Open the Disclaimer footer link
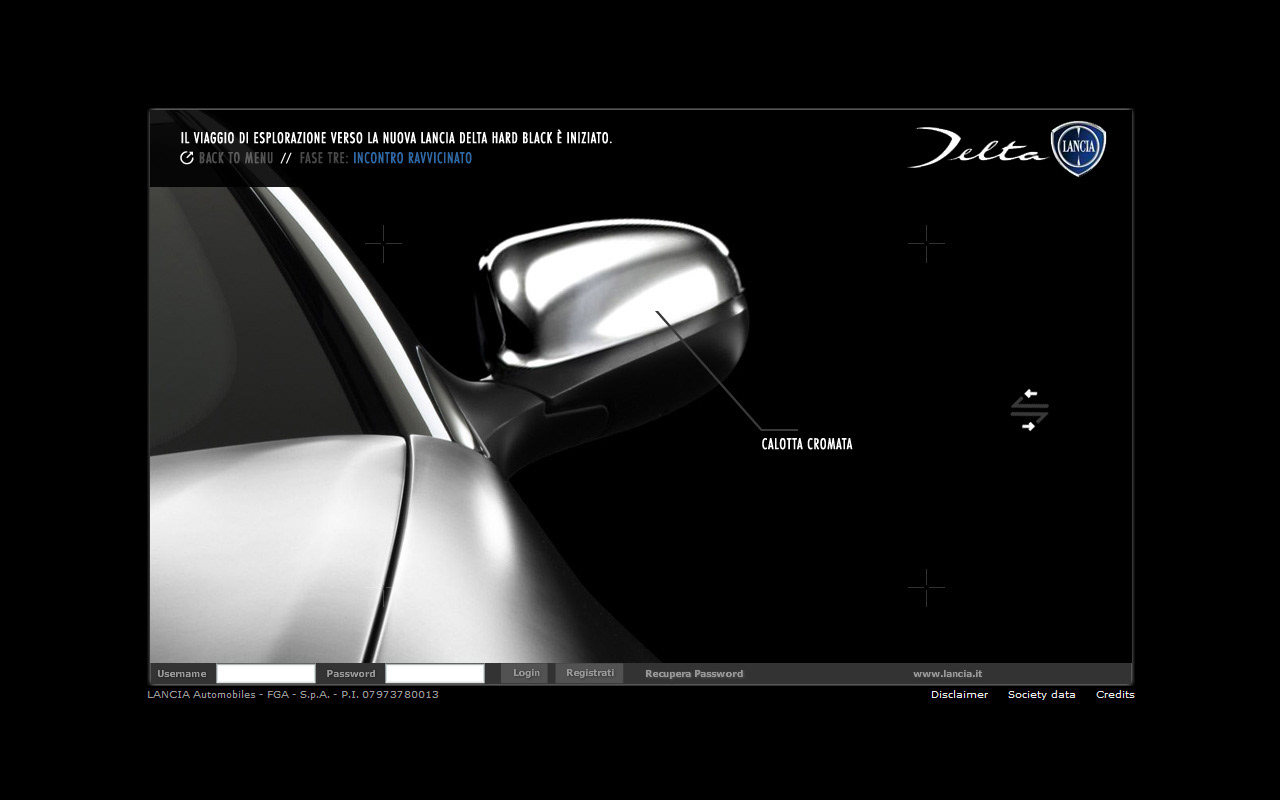The image size is (1280, 800). coord(959,694)
